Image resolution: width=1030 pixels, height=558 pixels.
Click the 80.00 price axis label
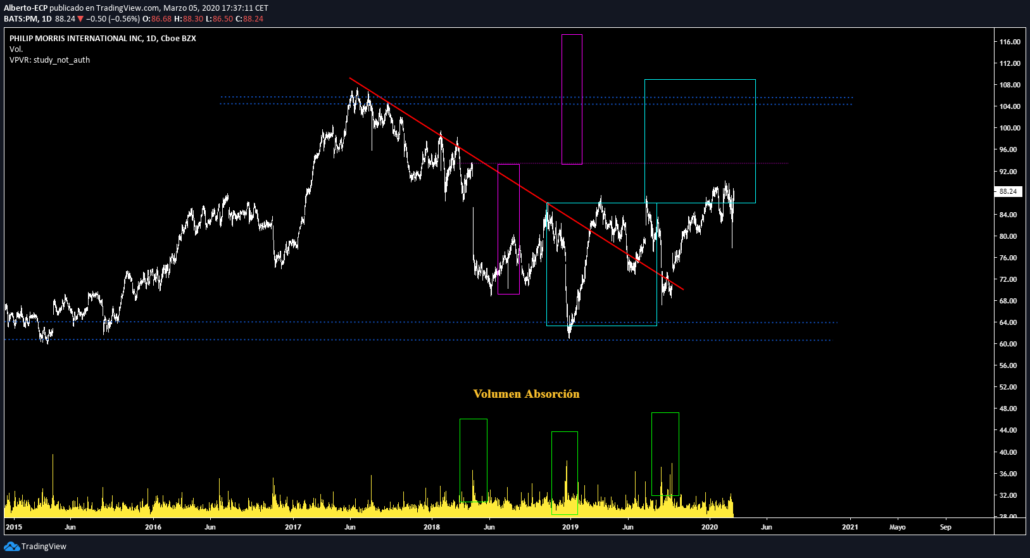click(1010, 236)
